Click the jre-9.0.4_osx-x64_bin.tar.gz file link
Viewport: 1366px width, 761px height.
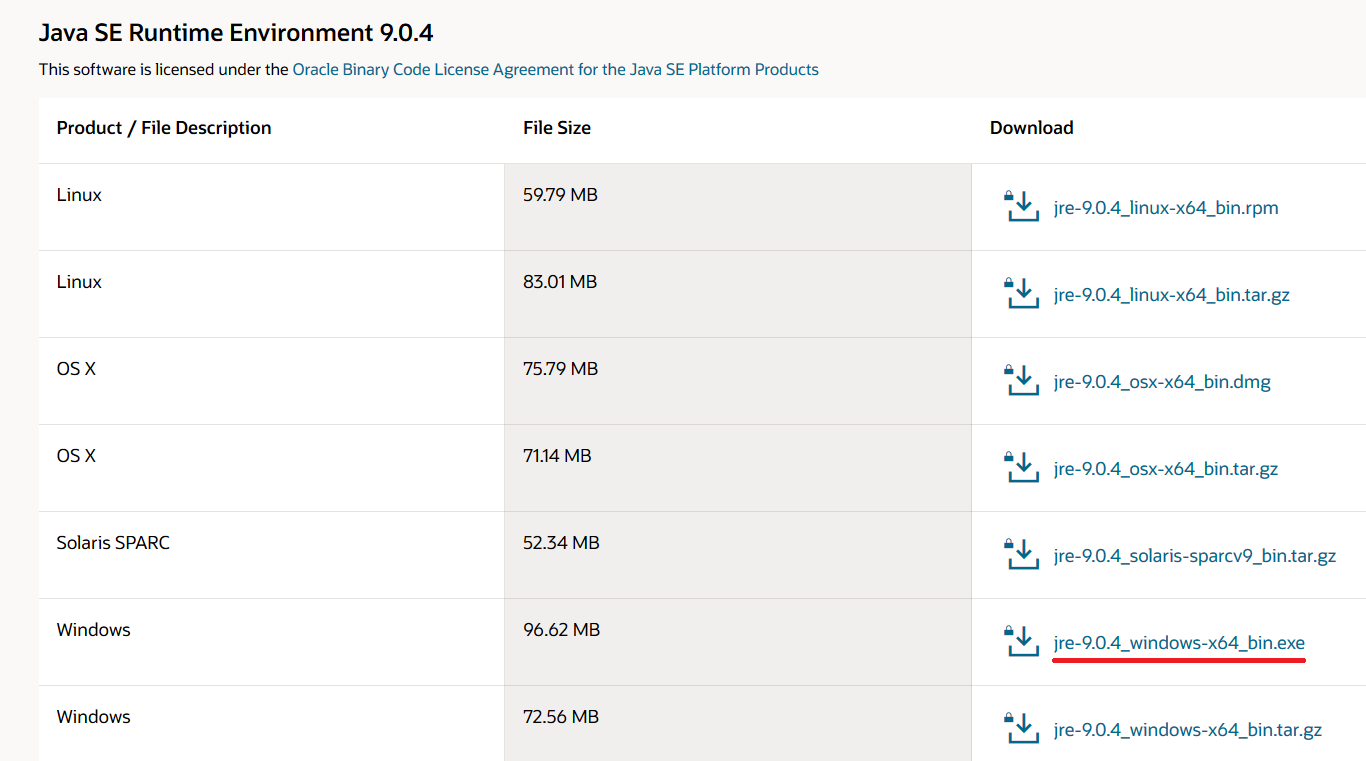coord(1165,469)
